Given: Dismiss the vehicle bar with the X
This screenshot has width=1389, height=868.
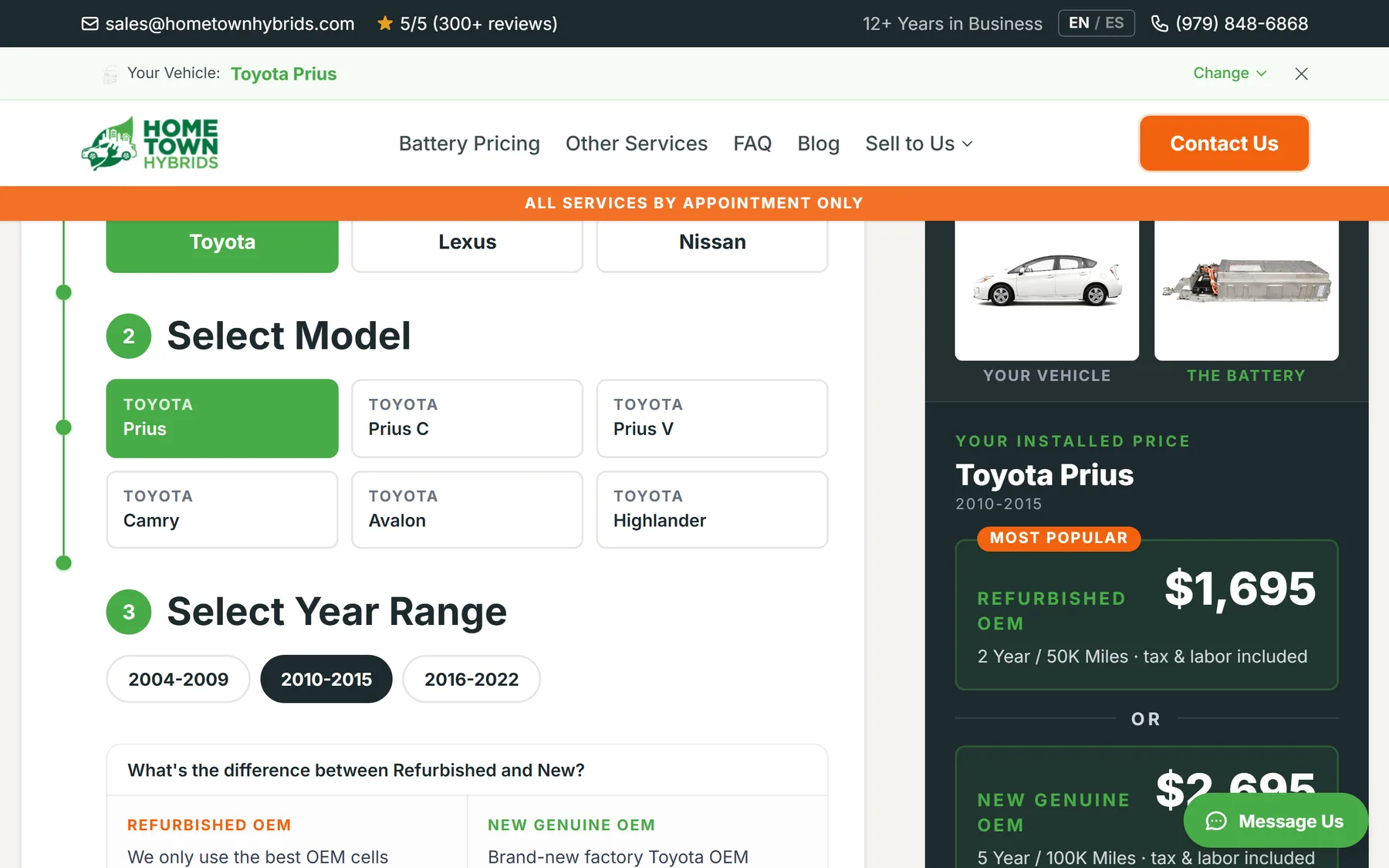Looking at the screenshot, I should 1301,73.
